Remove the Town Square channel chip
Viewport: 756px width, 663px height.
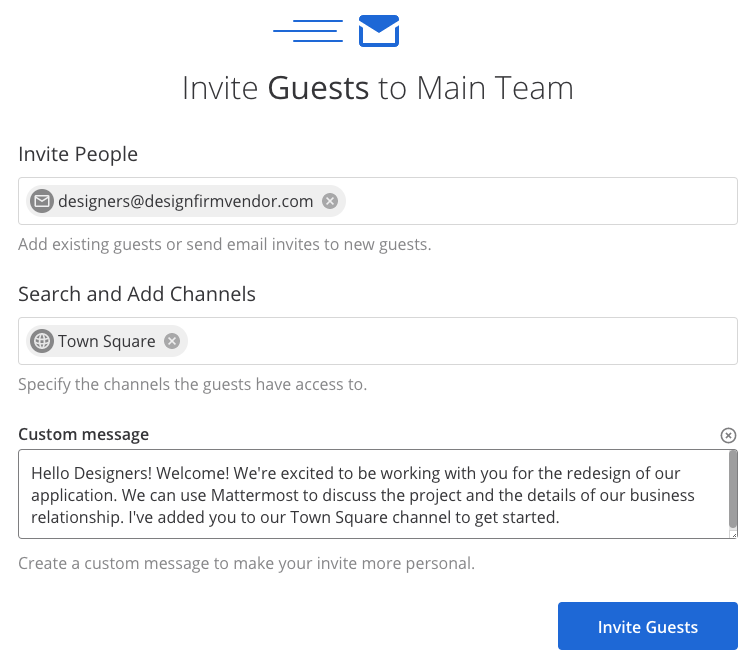pos(172,341)
